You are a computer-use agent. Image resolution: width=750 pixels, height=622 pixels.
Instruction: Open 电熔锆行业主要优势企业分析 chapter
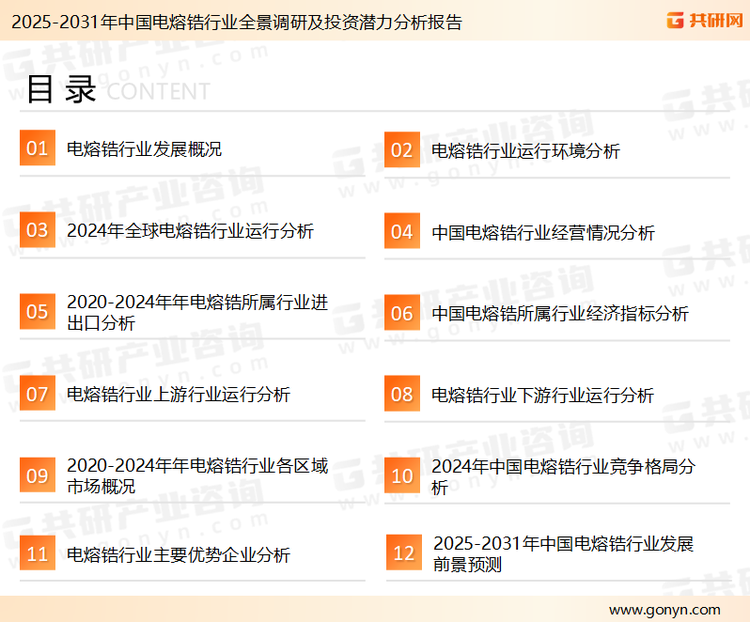point(178,554)
